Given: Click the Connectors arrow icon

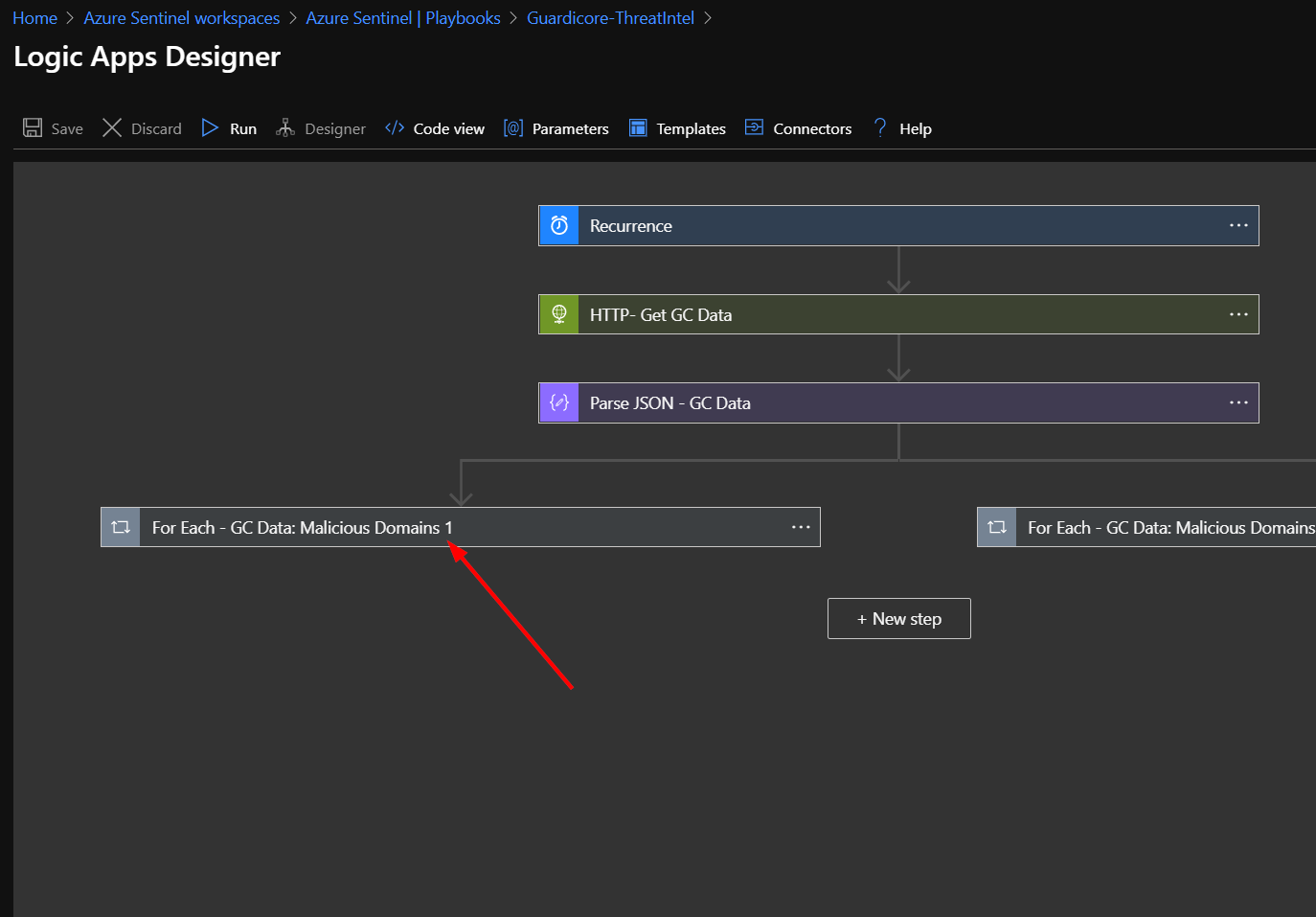Looking at the screenshot, I should pyautogui.click(x=755, y=127).
